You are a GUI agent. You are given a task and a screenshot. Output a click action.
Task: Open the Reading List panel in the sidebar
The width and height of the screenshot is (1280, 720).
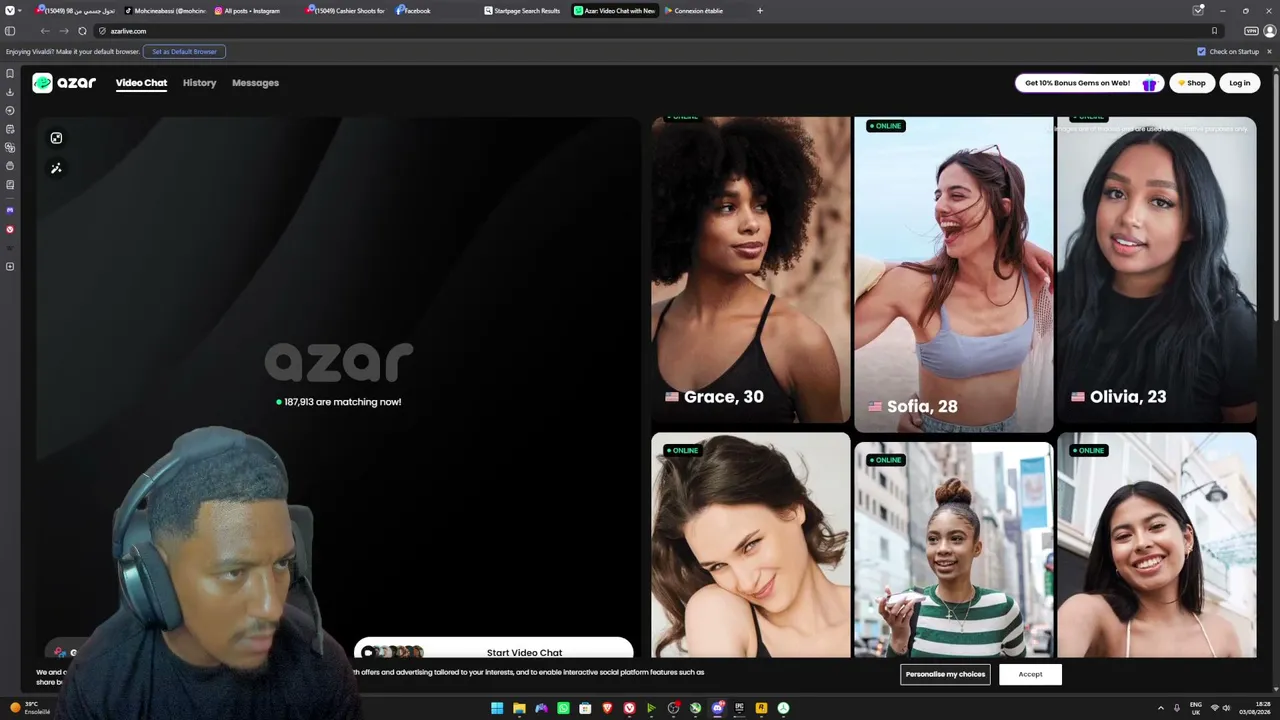pos(10,185)
